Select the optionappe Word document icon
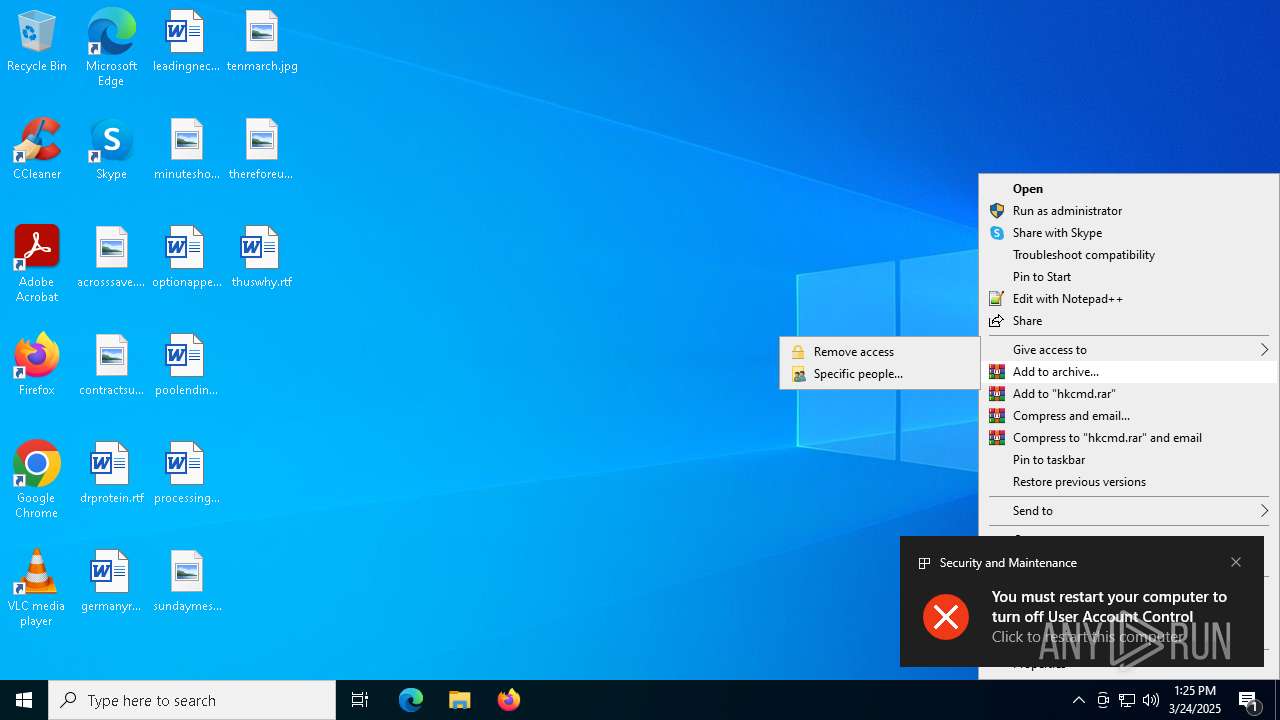The width and height of the screenshot is (1280, 720). click(186, 258)
